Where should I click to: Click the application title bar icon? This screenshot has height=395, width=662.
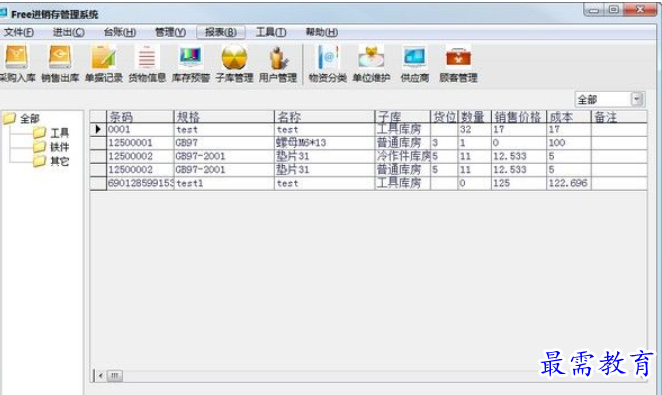pyautogui.click(x=3, y=14)
